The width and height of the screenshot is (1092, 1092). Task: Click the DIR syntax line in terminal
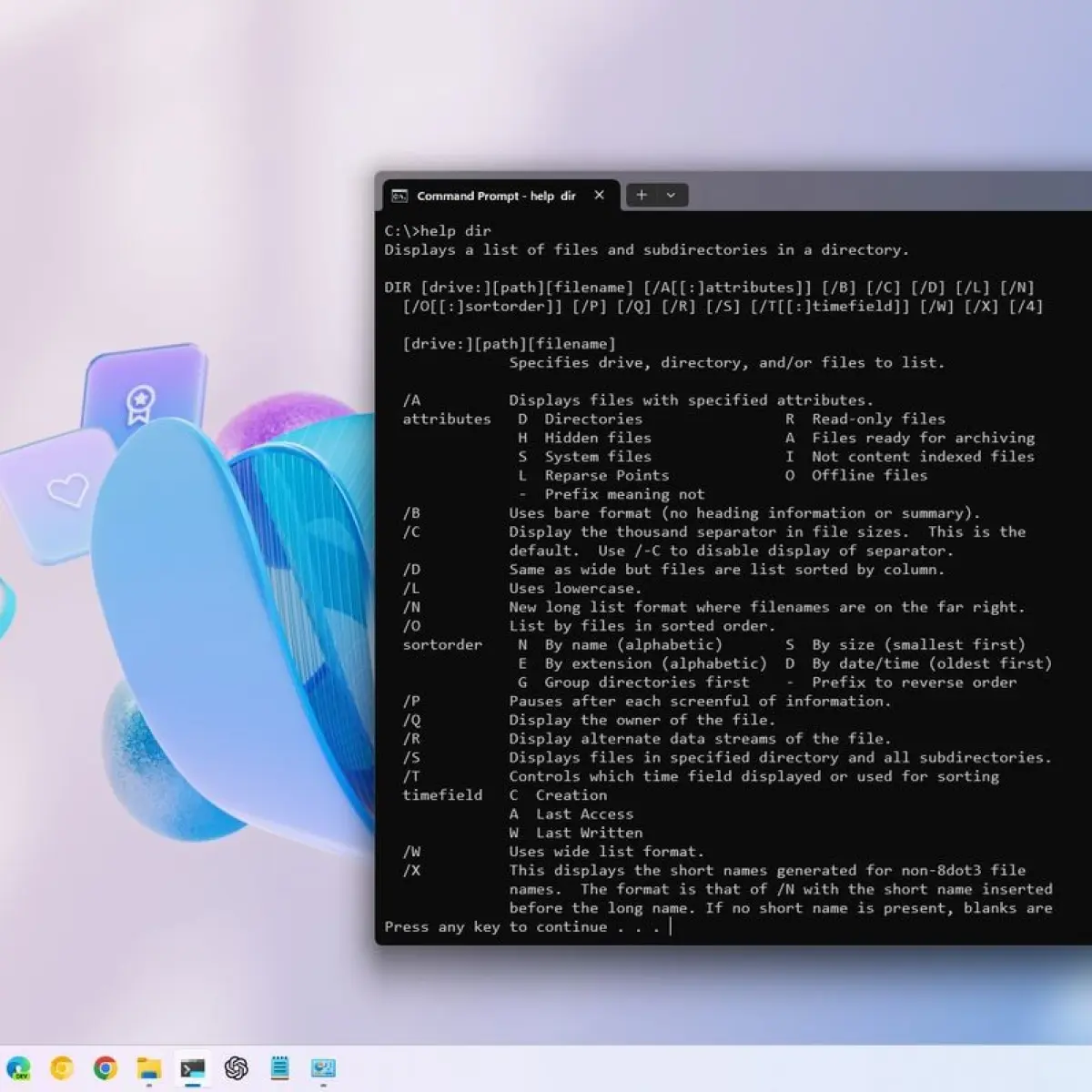710,288
